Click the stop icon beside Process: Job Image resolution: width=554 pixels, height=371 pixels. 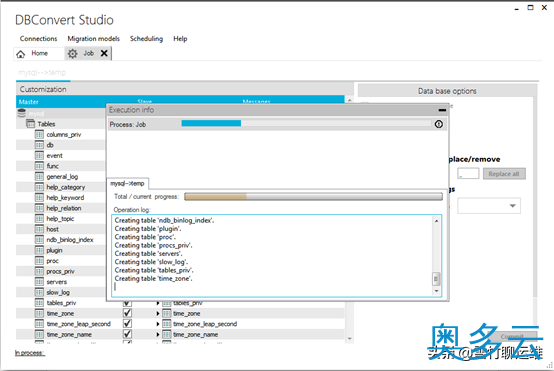(438, 124)
